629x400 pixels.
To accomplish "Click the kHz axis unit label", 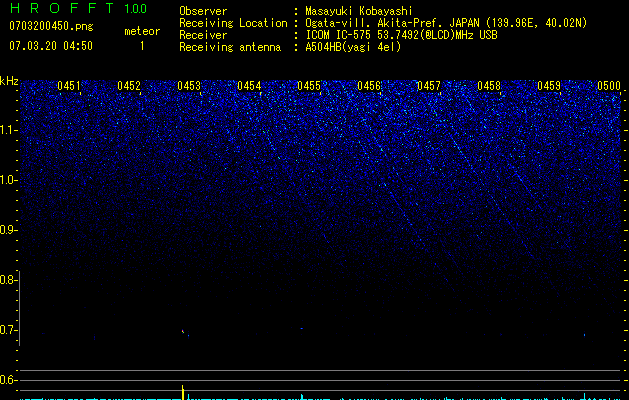I will [9, 81].
